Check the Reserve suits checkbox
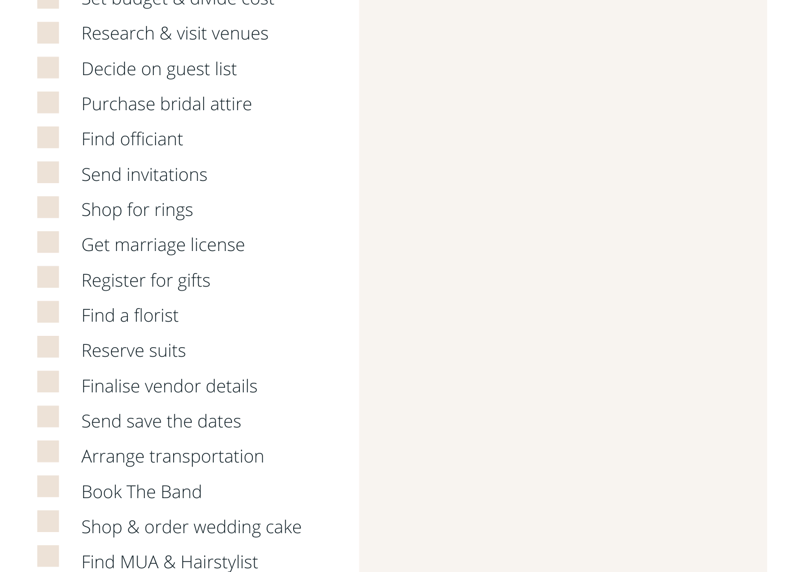Viewport: 800px width, 572px height. 48,348
